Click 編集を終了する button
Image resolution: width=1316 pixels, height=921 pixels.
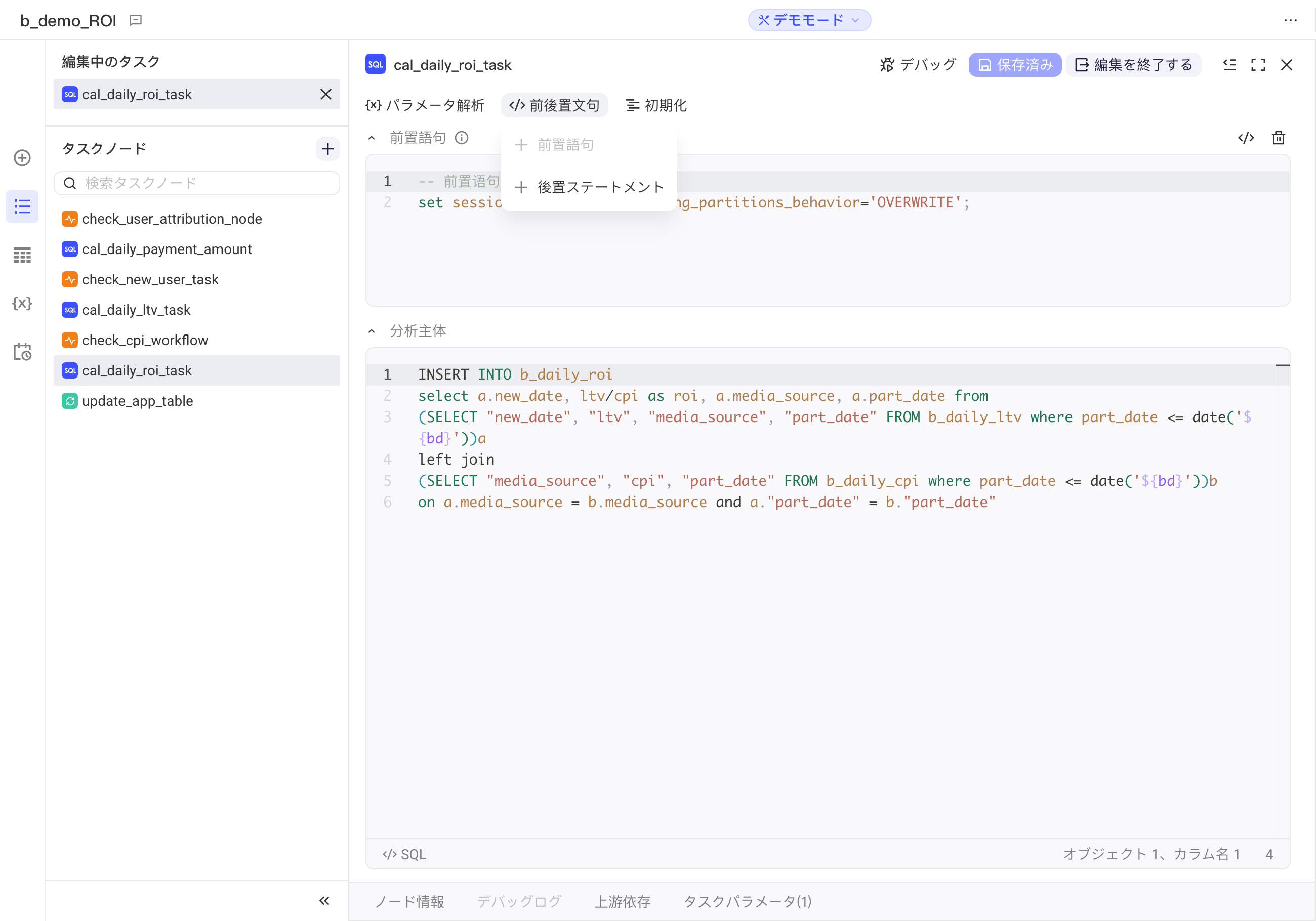coord(1133,65)
